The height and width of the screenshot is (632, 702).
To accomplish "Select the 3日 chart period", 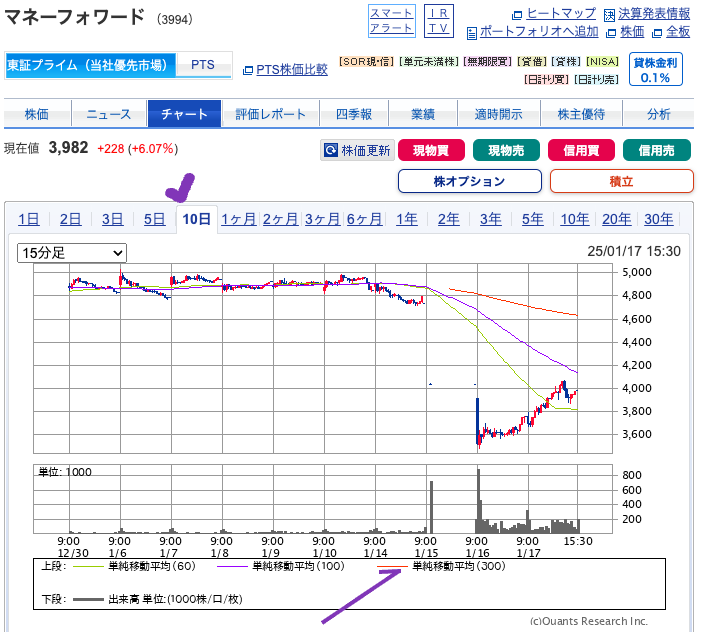I will pyautogui.click(x=112, y=219).
